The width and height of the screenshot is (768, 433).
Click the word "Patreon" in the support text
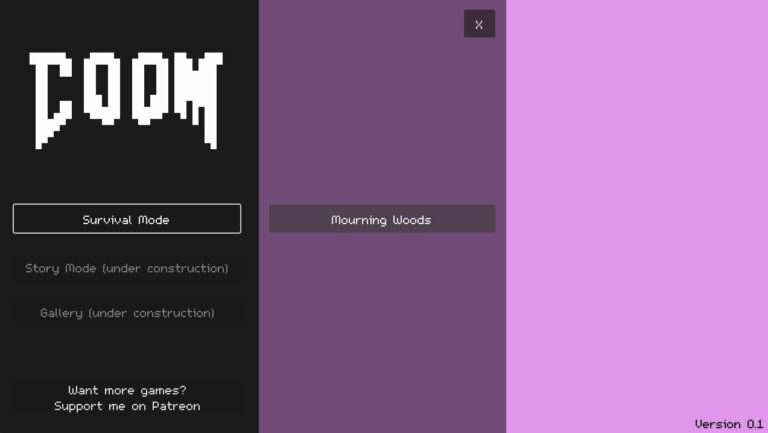point(175,406)
